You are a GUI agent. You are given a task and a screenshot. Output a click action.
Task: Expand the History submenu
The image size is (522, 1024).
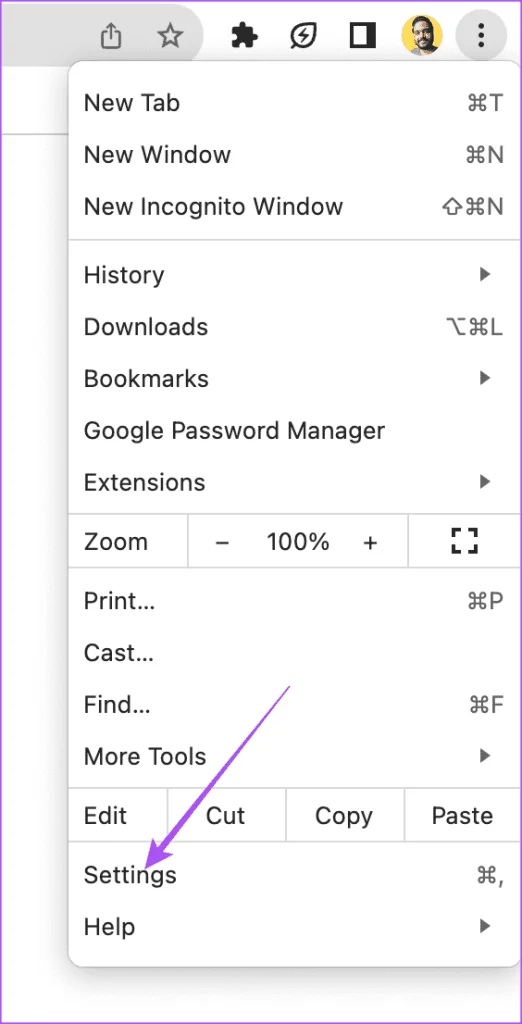click(294, 274)
